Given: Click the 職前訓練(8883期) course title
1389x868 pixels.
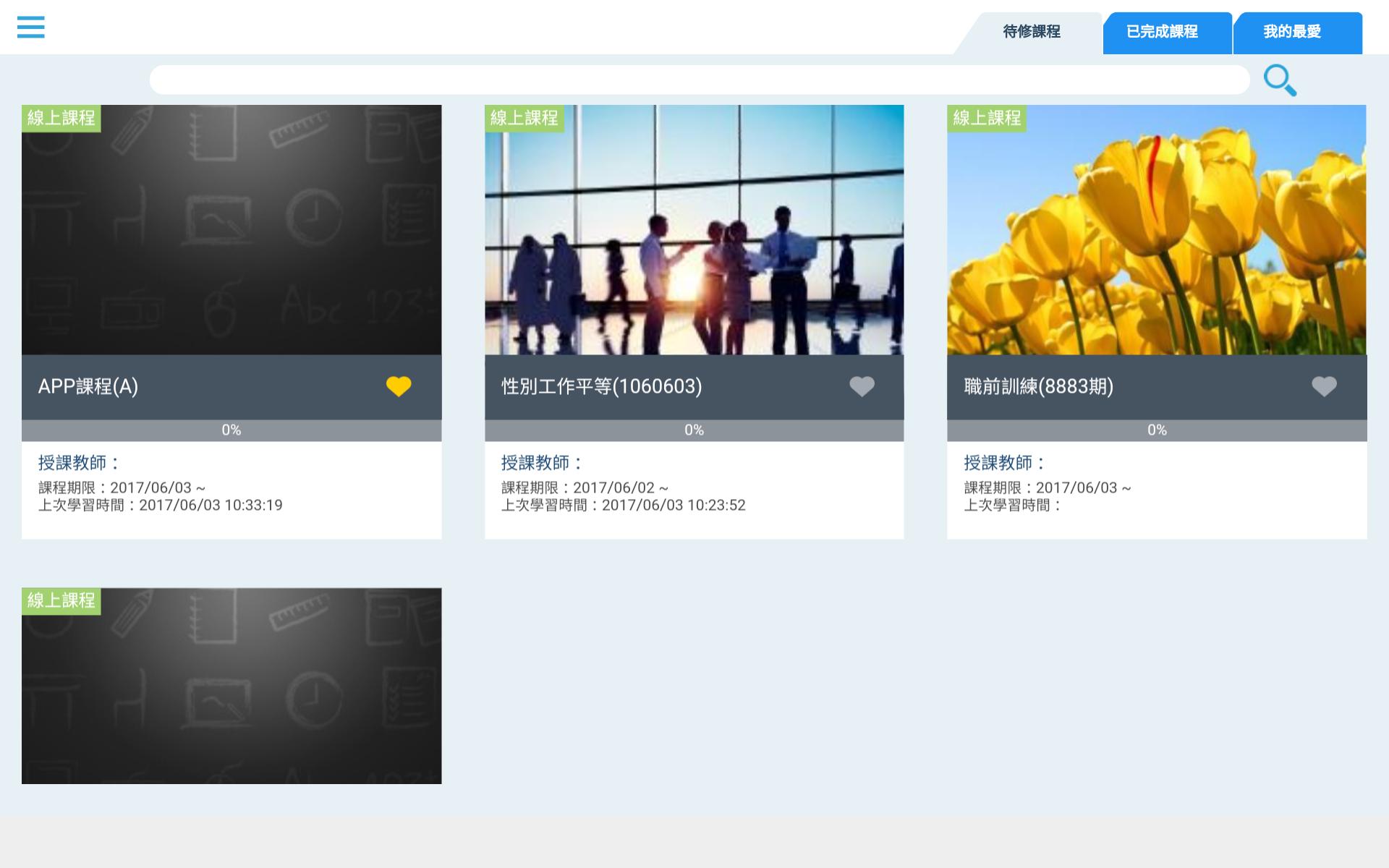Looking at the screenshot, I should coord(1039,386).
